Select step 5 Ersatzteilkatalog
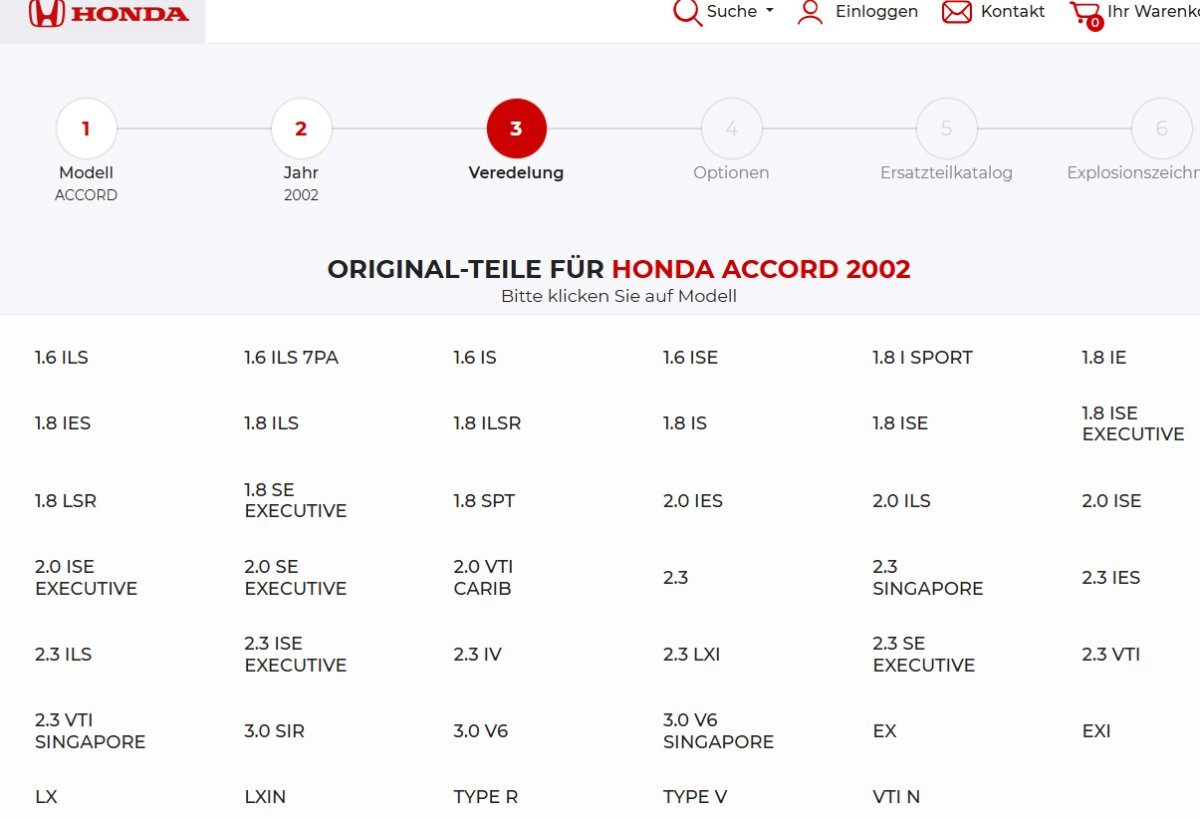The image size is (1200, 821). (x=946, y=128)
